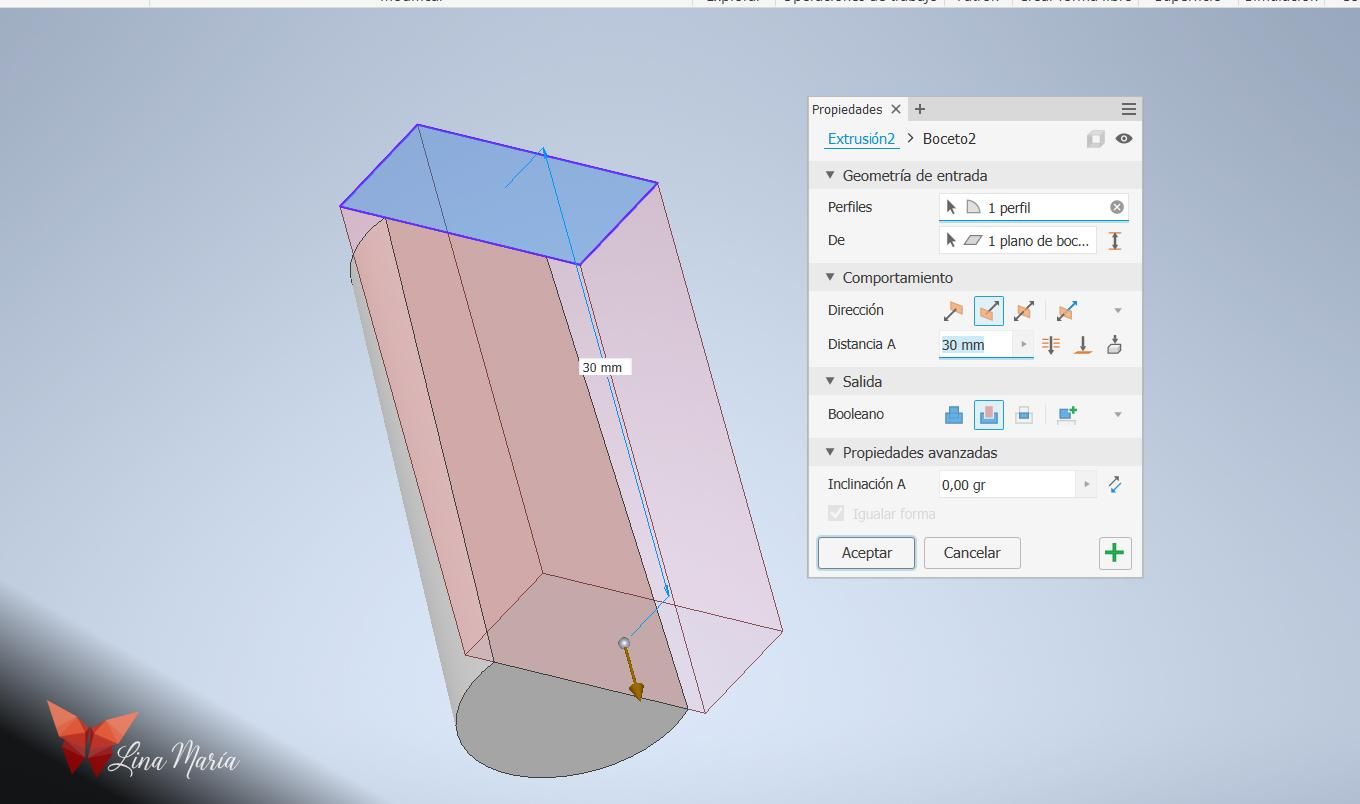Select the New Solid boolean icon
The height and width of the screenshot is (804, 1360).
[1067, 415]
